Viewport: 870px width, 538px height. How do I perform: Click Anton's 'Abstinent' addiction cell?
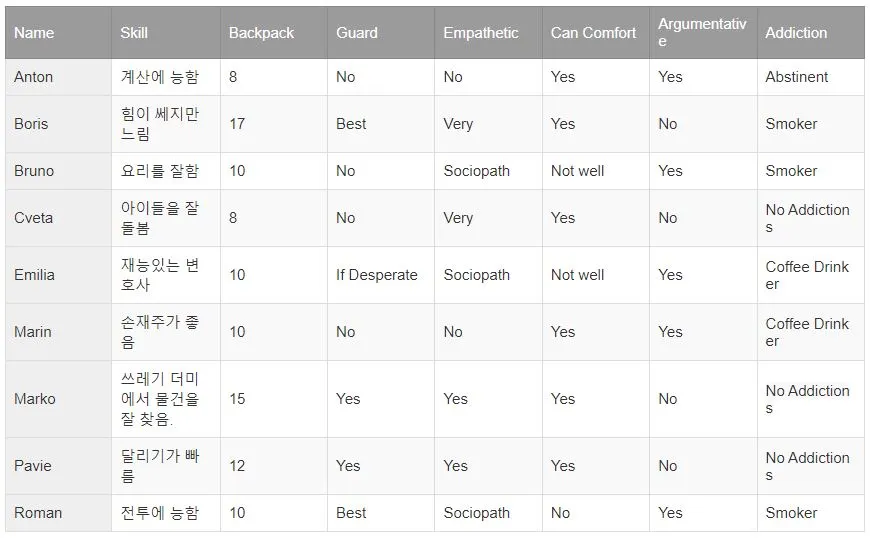797,77
